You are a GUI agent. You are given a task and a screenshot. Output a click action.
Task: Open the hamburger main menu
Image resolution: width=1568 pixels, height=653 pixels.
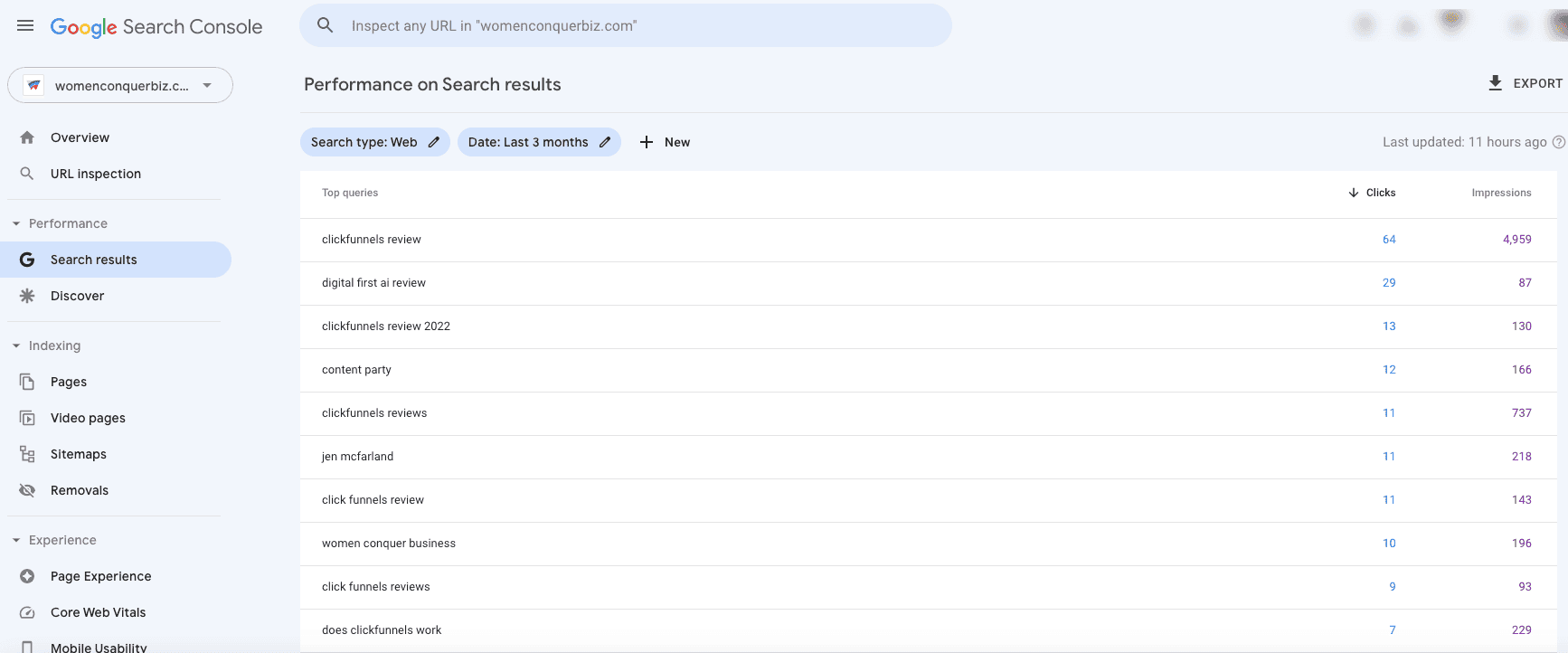(25, 26)
